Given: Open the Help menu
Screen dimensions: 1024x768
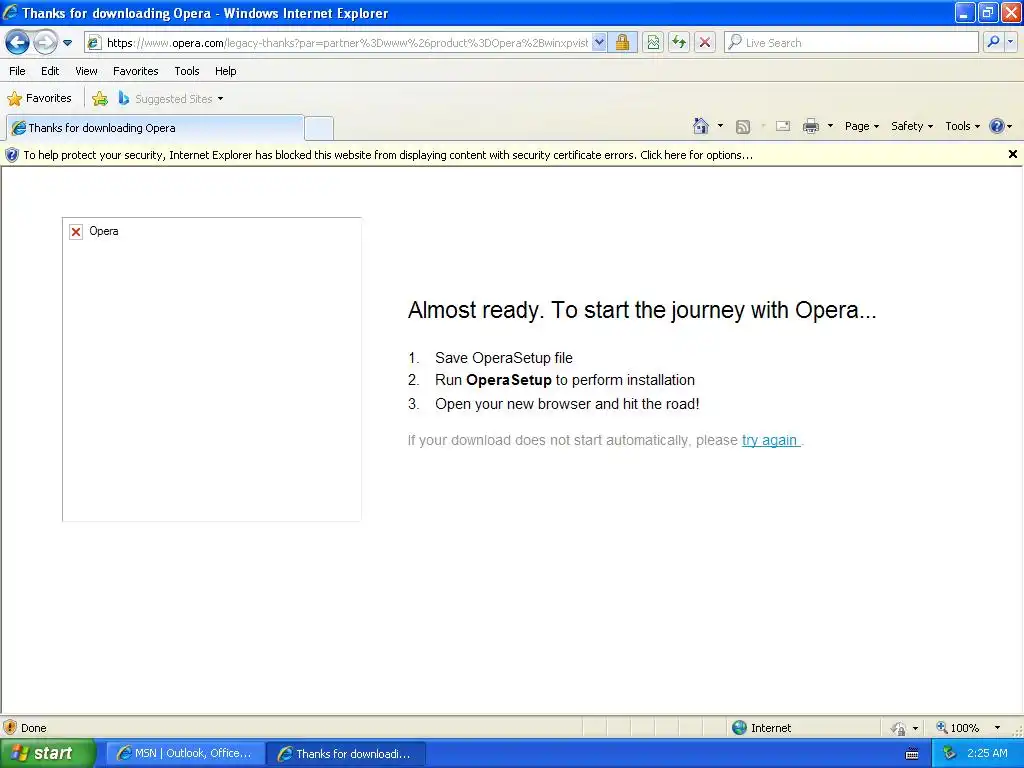Looking at the screenshot, I should pos(225,71).
